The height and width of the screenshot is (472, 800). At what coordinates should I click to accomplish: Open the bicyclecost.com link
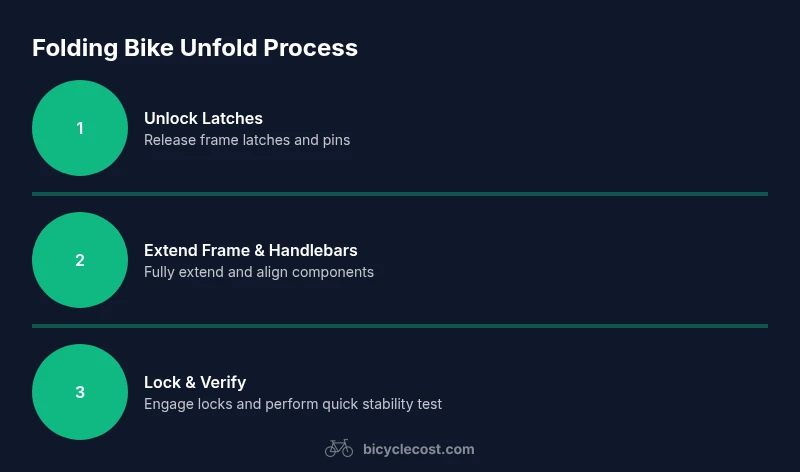click(x=418, y=449)
